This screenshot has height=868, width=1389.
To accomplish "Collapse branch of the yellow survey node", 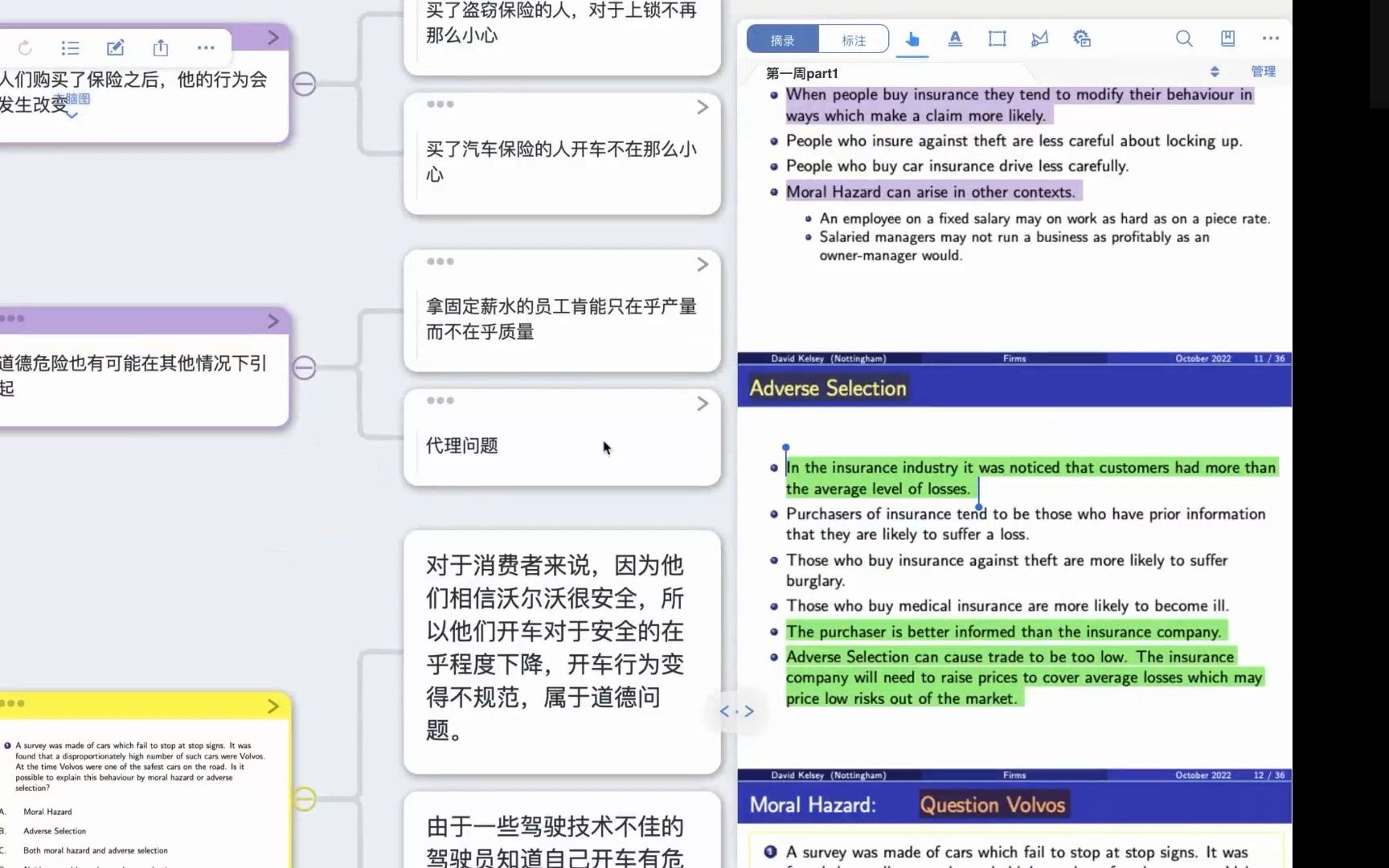I will pos(304,799).
